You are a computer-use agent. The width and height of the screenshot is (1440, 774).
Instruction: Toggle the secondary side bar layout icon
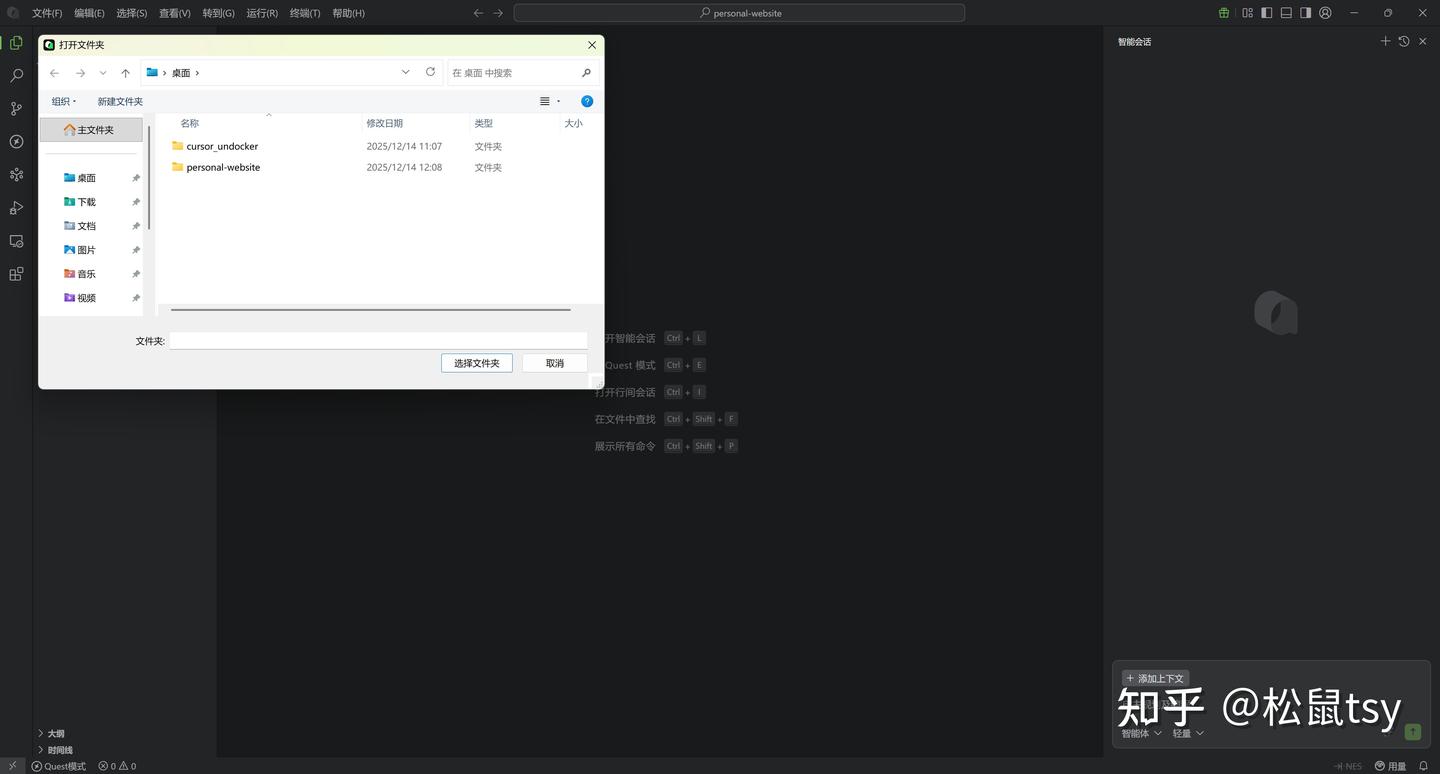(x=1305, y=13)
